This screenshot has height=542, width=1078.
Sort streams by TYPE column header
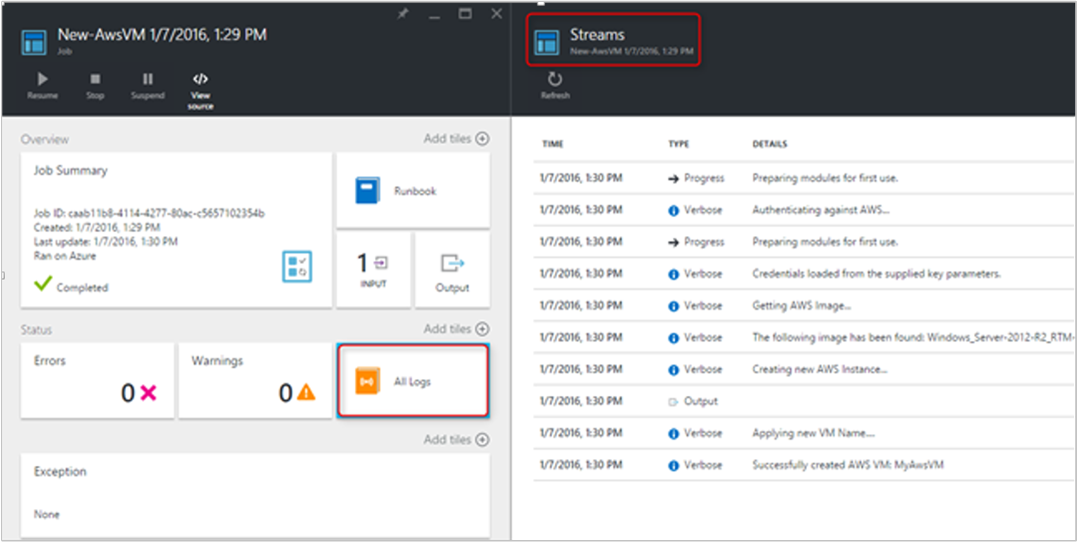pos(679,144)
